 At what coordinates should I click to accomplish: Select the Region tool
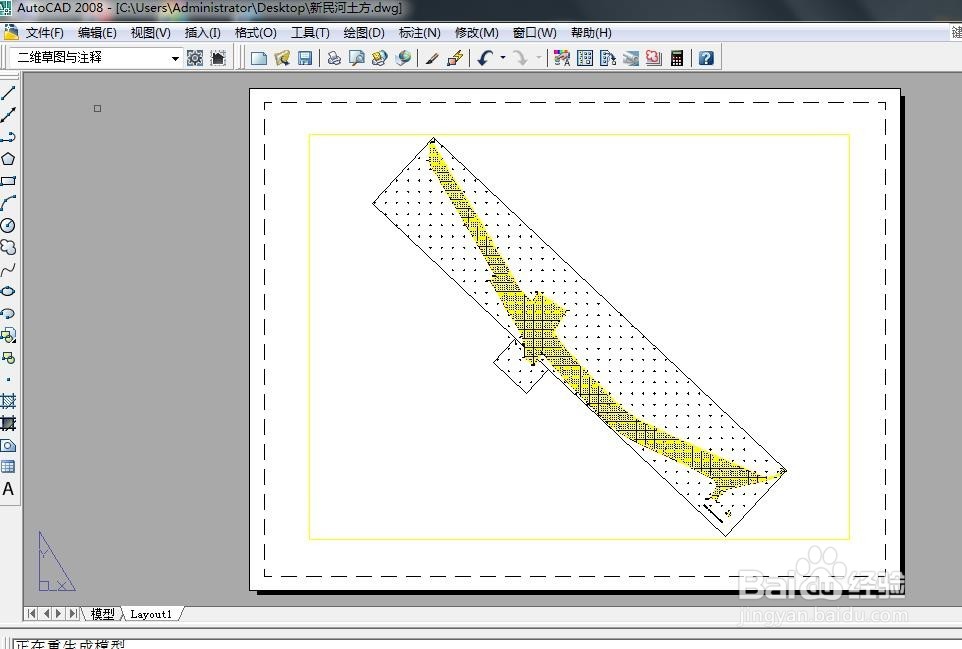(8, 446)
